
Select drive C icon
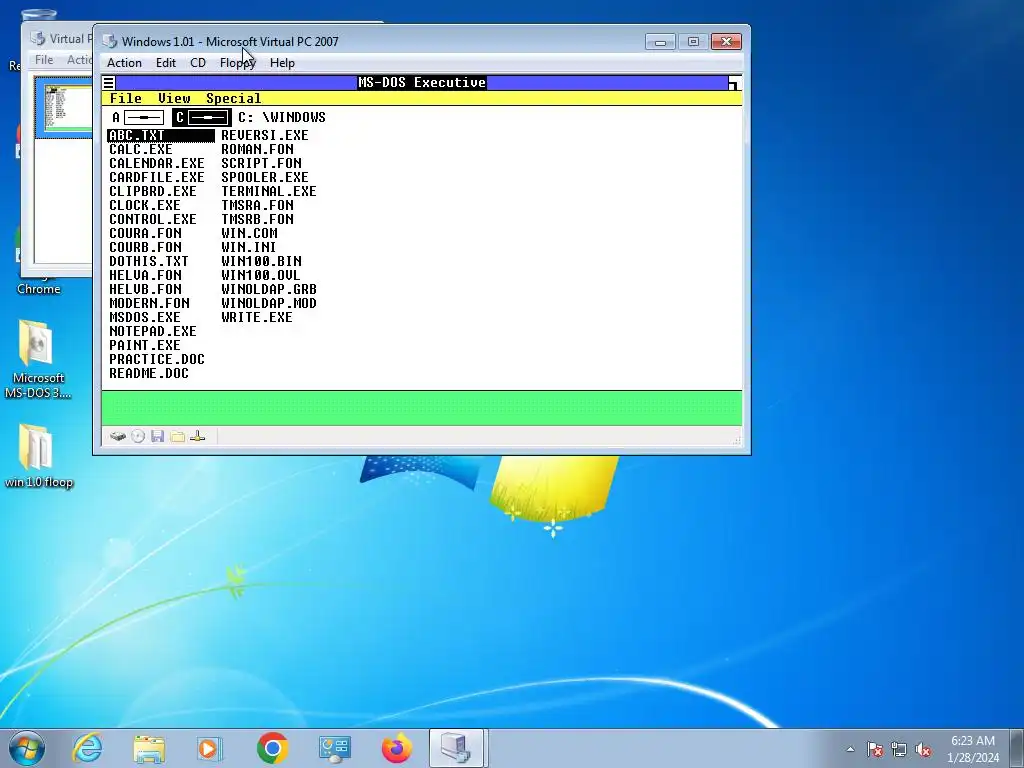click(x=202, y=118)
